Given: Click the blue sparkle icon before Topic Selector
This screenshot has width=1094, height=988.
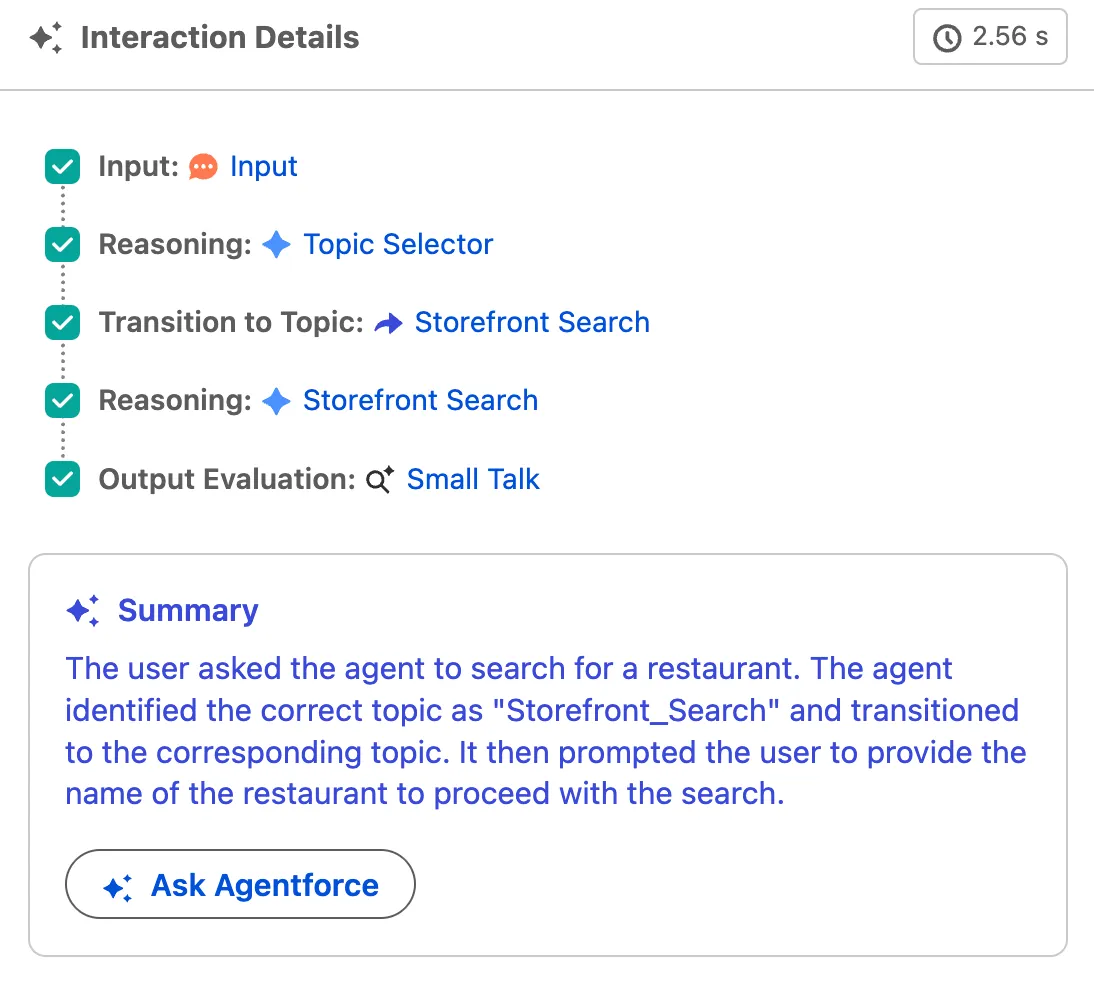Looking at the screenshot, I should point(276,245).
